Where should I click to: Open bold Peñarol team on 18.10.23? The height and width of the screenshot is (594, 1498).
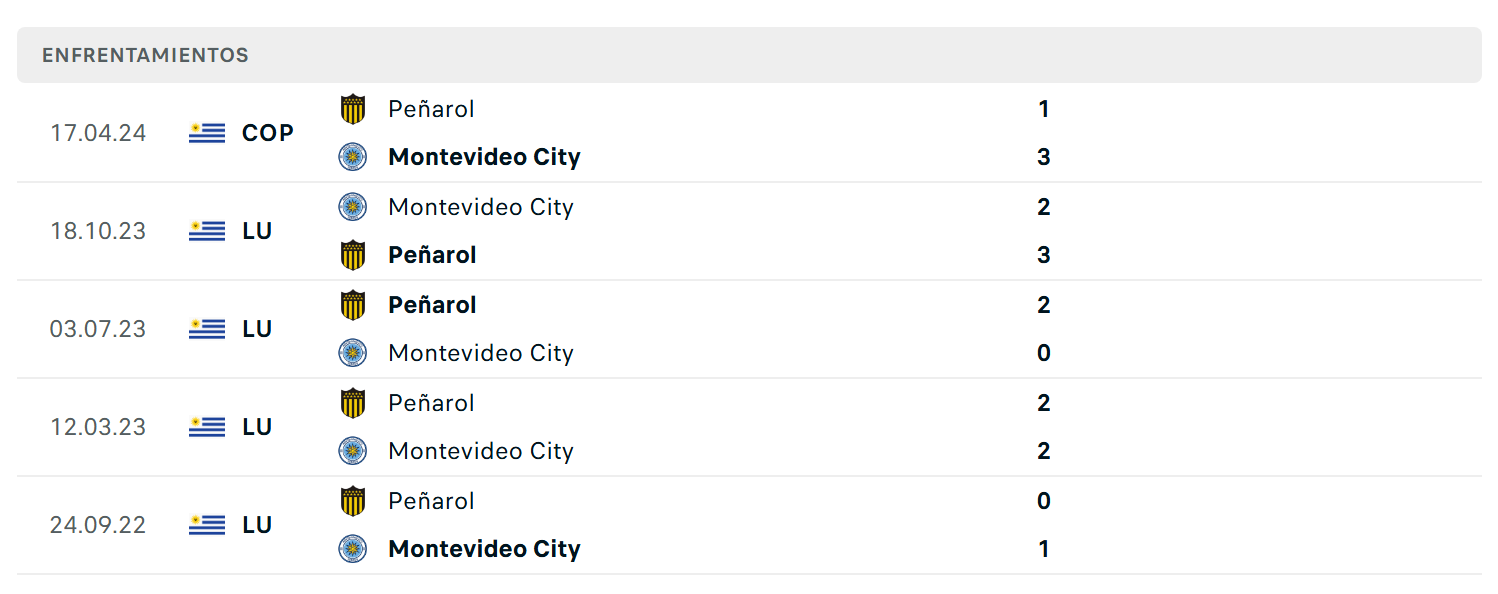point(432,255)
